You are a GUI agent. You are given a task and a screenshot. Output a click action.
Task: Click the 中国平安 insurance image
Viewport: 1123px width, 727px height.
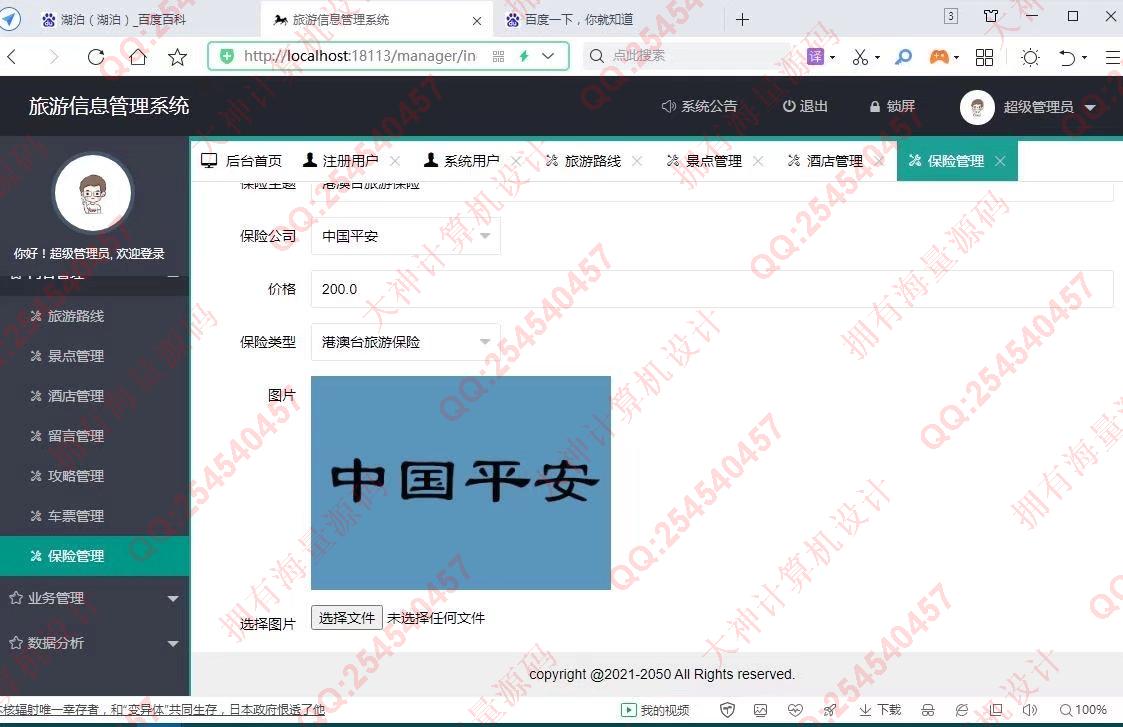(x=461, y=483)
